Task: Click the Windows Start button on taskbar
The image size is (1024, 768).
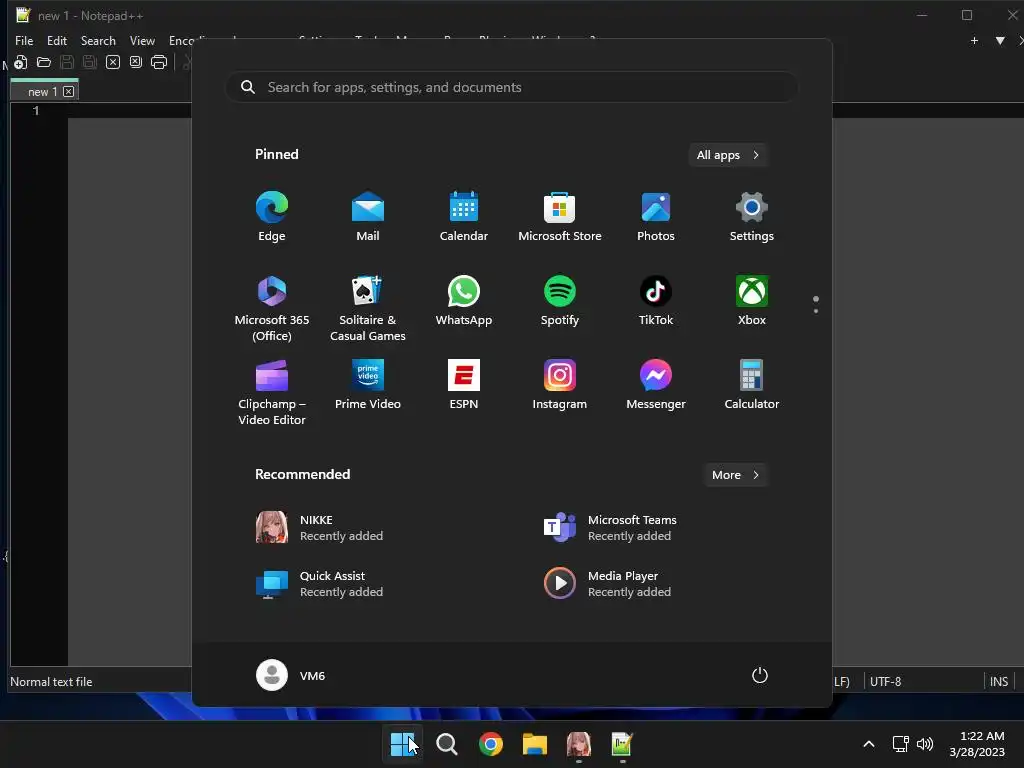Action: point(402,744)
